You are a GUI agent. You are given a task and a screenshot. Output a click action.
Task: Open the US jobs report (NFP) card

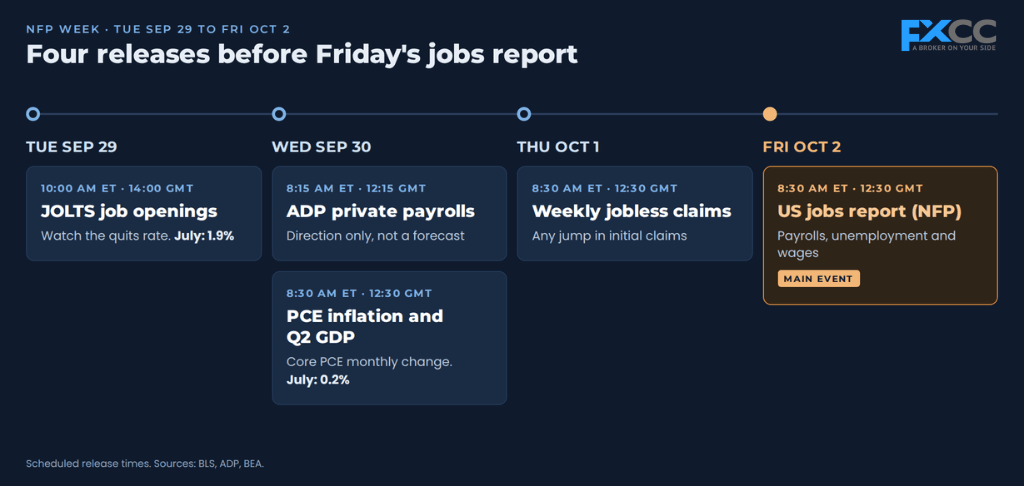(x=880, y=235)
